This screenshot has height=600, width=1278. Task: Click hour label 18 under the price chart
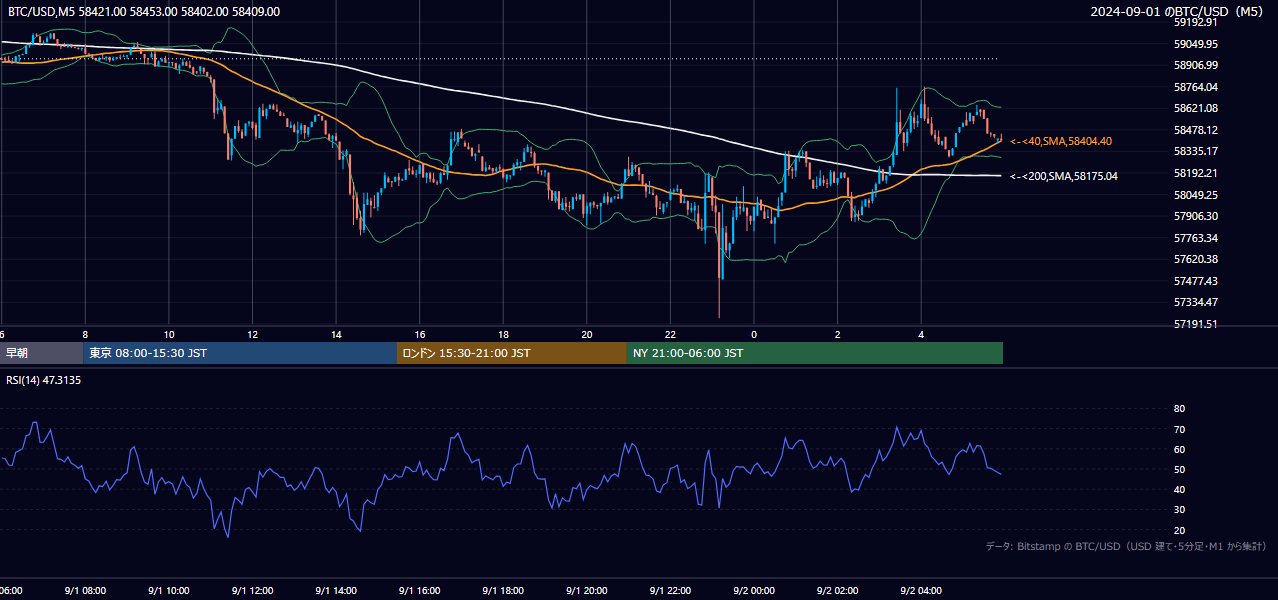504,335
